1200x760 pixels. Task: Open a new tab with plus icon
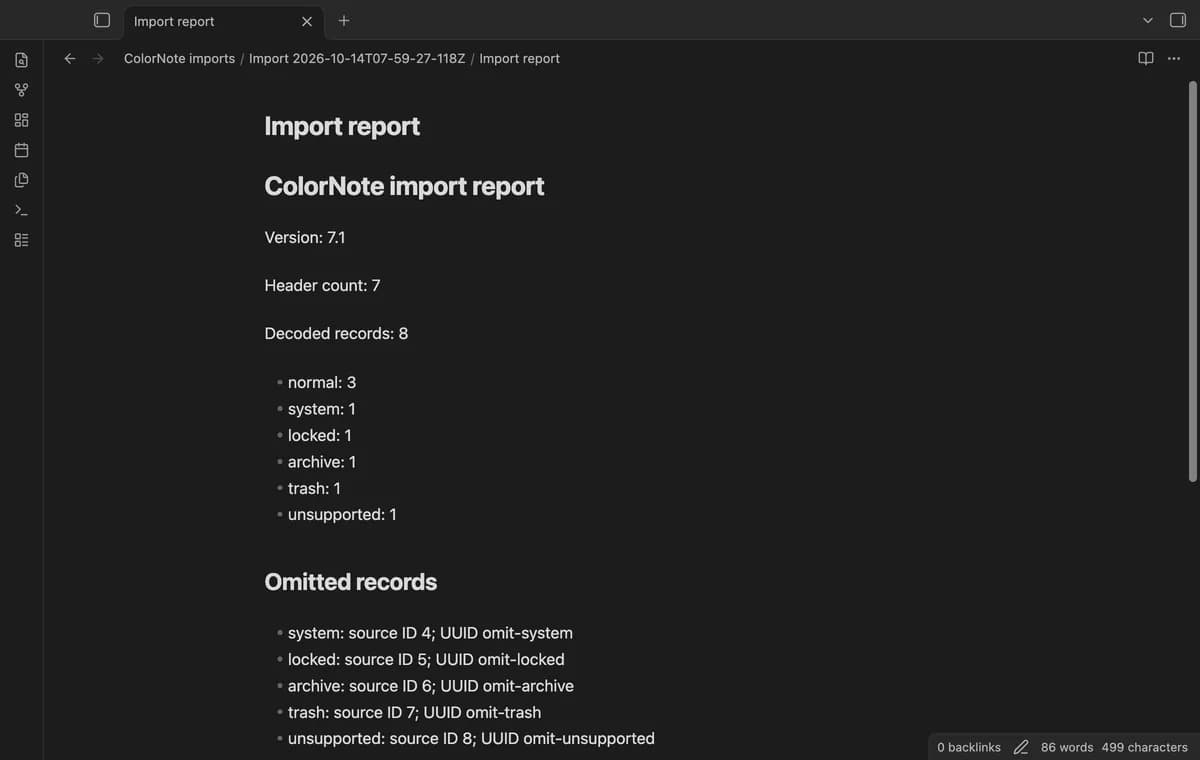344,20
